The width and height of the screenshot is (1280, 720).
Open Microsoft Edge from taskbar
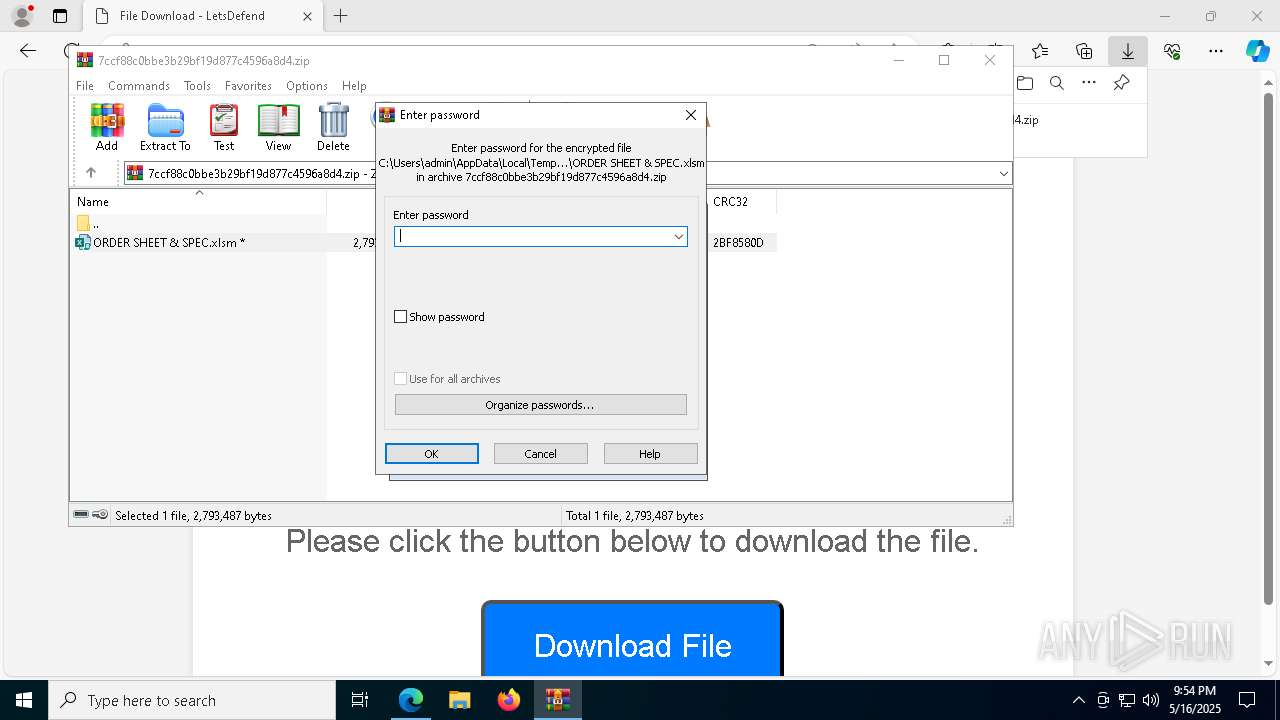(x=411, y=700)
